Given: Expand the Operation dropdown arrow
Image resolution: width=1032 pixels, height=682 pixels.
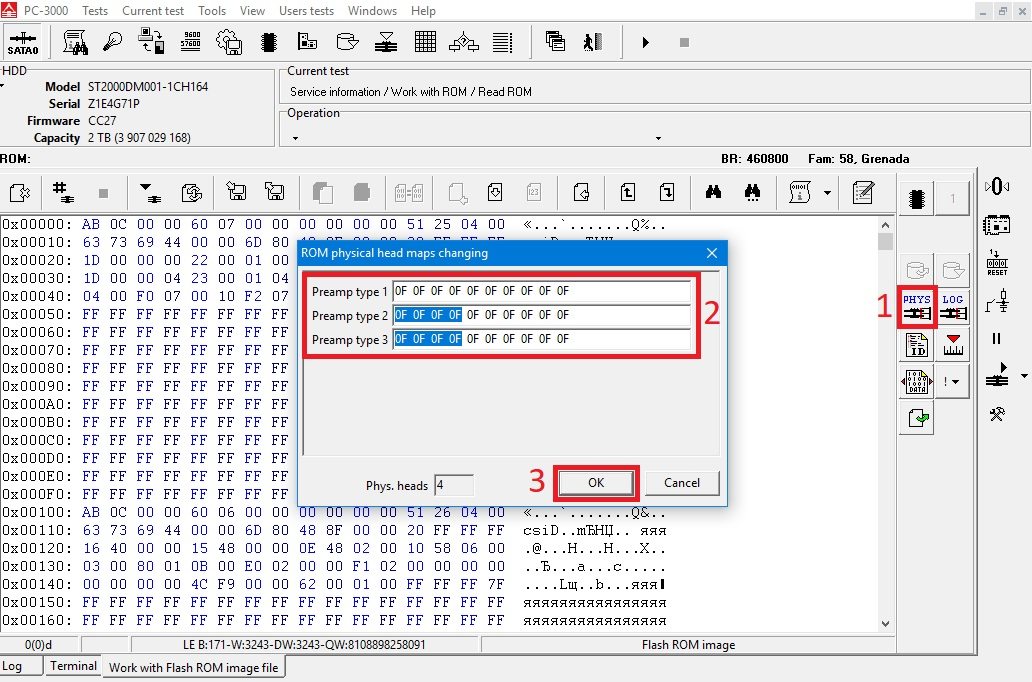Looking at the screenshot, I should tap(659, 138).
